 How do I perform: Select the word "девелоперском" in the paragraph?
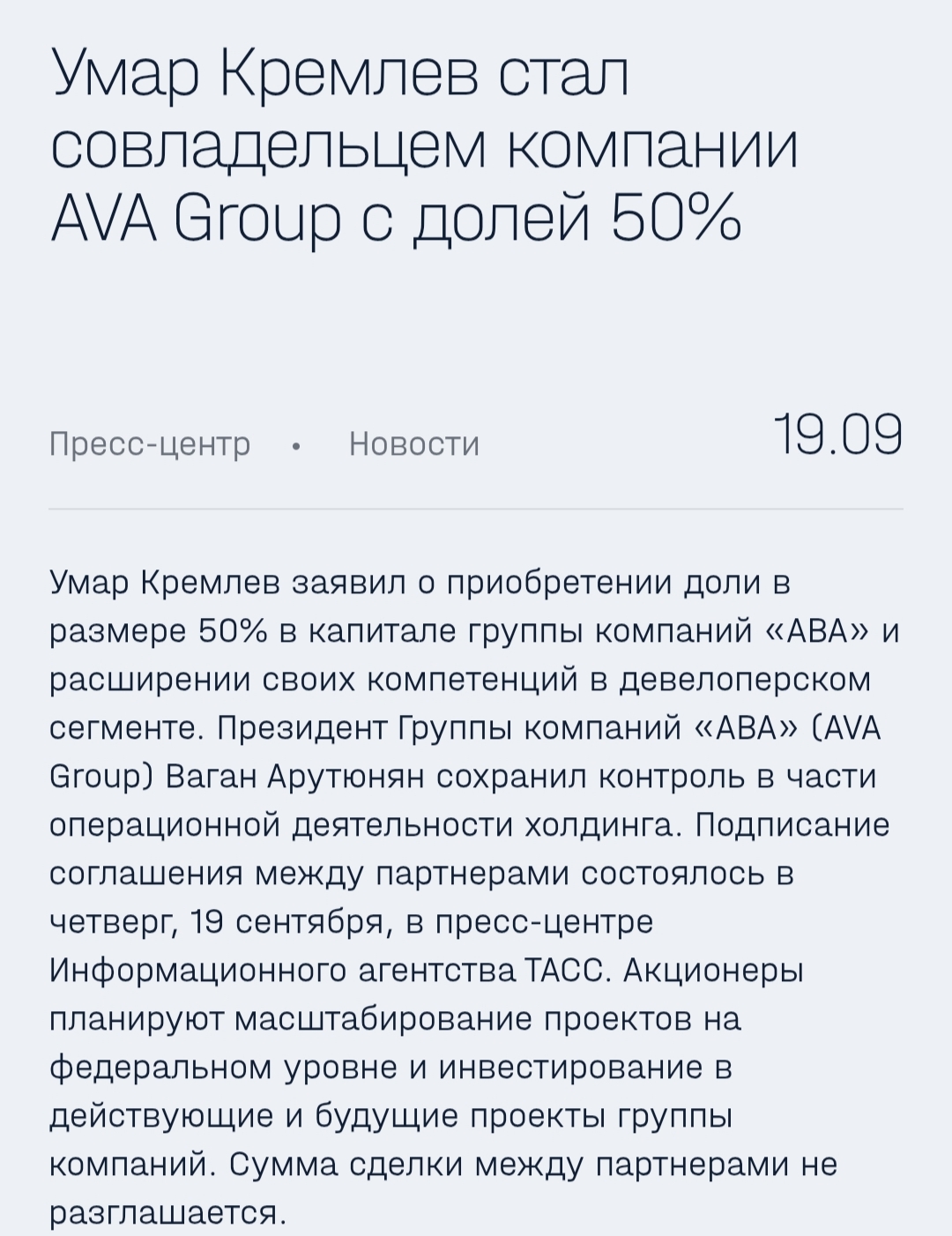(x=746, y=681)
